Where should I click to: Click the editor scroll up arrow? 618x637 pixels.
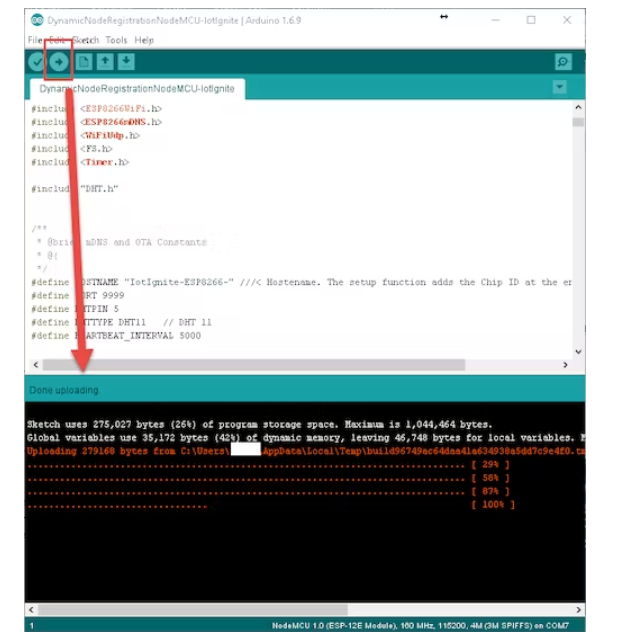578,107
